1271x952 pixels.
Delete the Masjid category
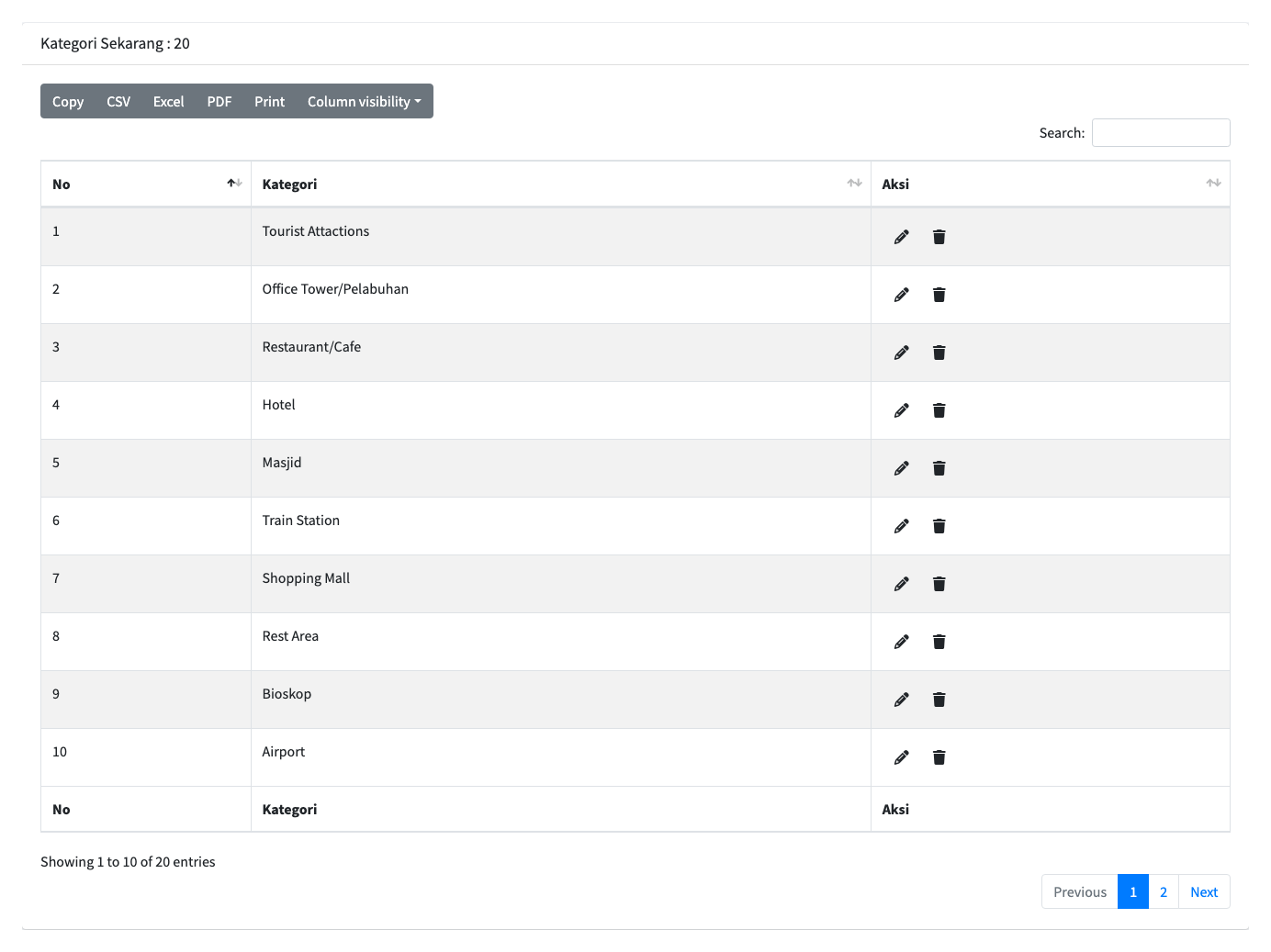pos(939,468)
